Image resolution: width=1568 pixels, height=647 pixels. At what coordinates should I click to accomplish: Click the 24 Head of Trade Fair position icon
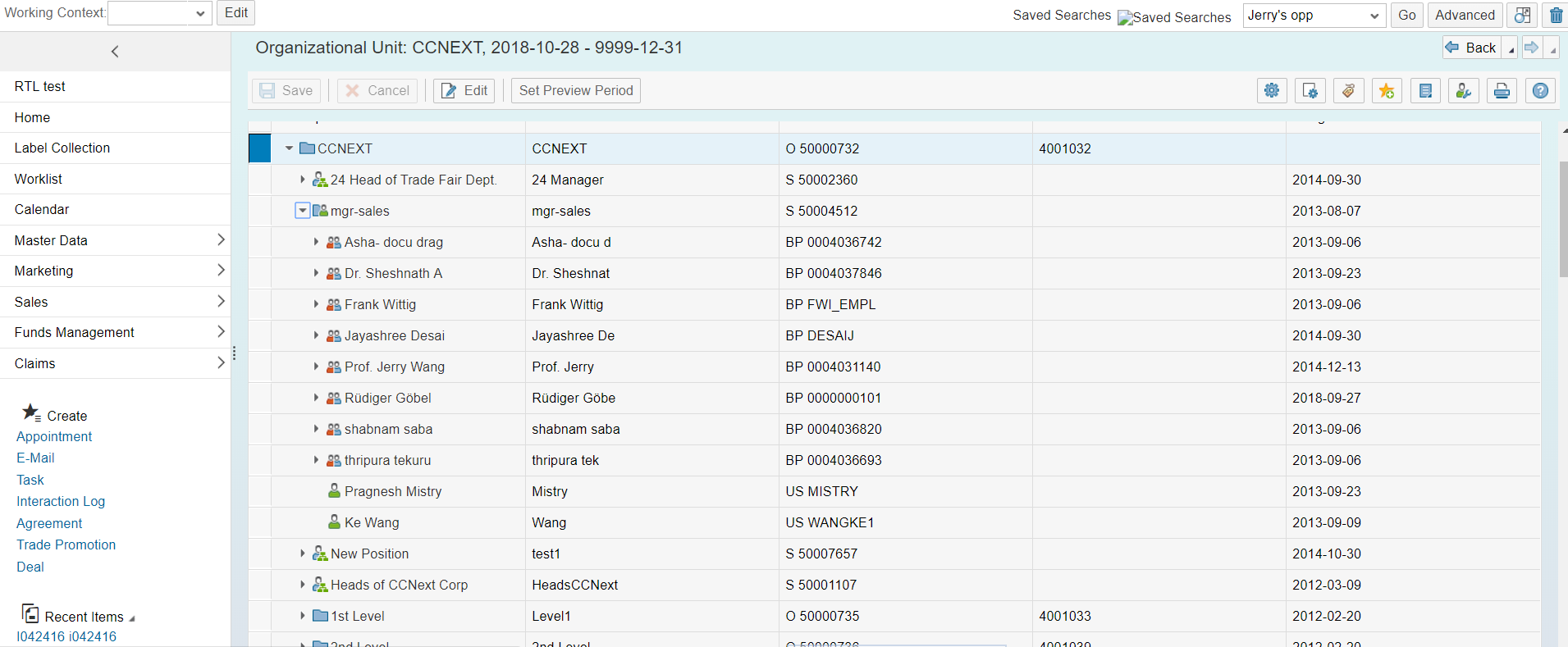point(320,180)
